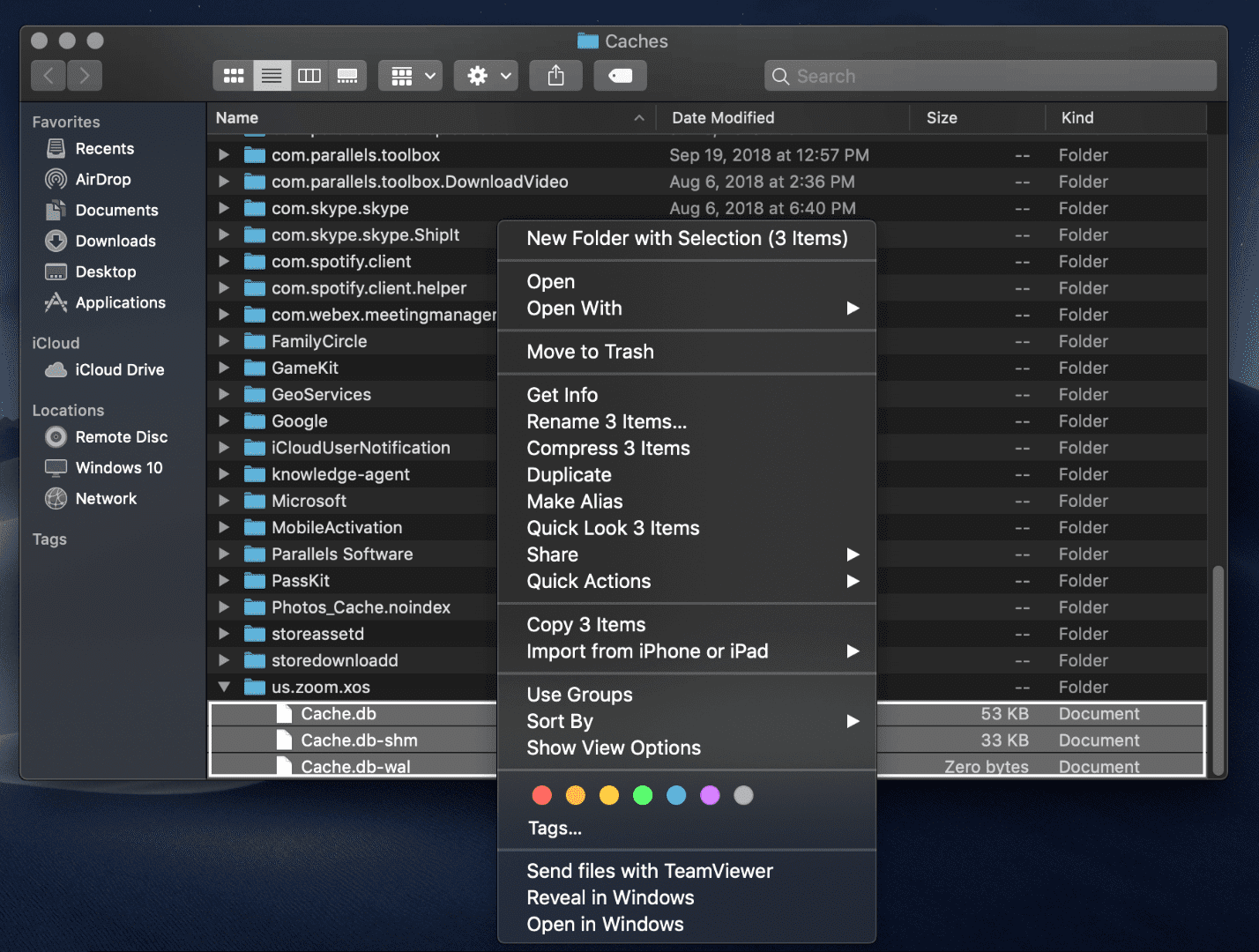Switch to gallery view

(347, 76)
